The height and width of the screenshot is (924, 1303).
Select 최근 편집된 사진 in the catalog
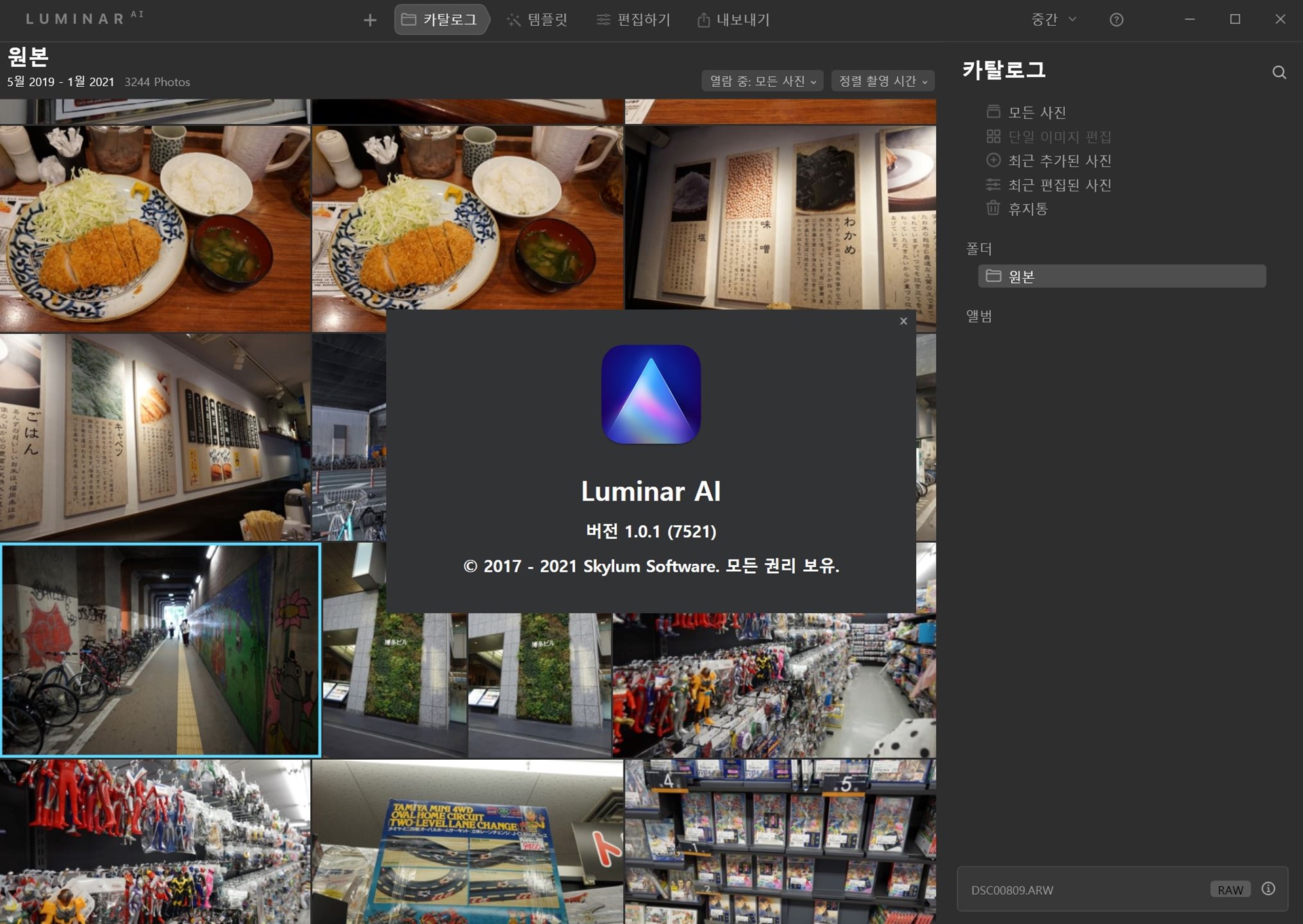coord(1049,185)
